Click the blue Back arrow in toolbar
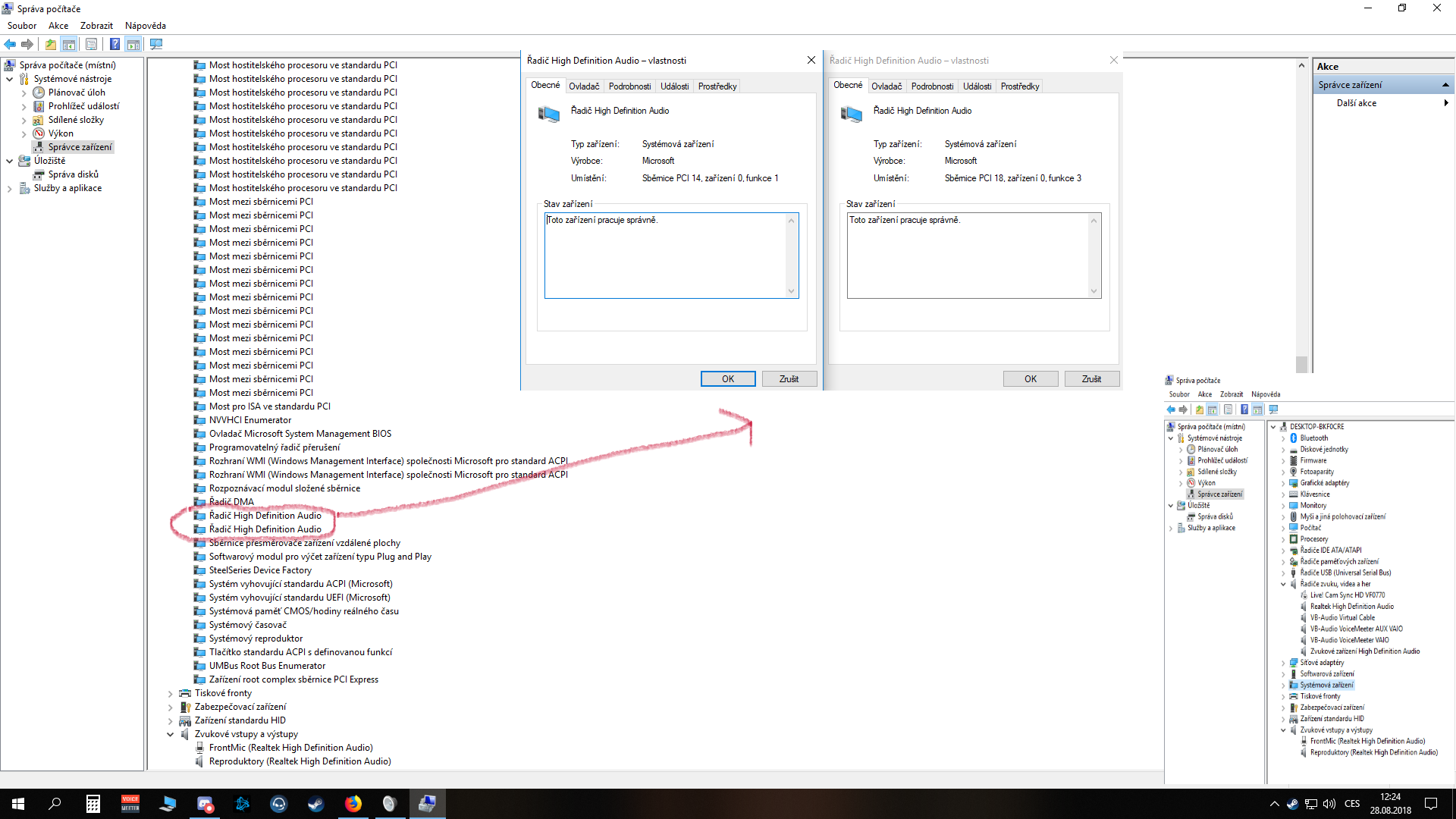The height and width of the screenshot is (819, 1456). tap(10, 44)
